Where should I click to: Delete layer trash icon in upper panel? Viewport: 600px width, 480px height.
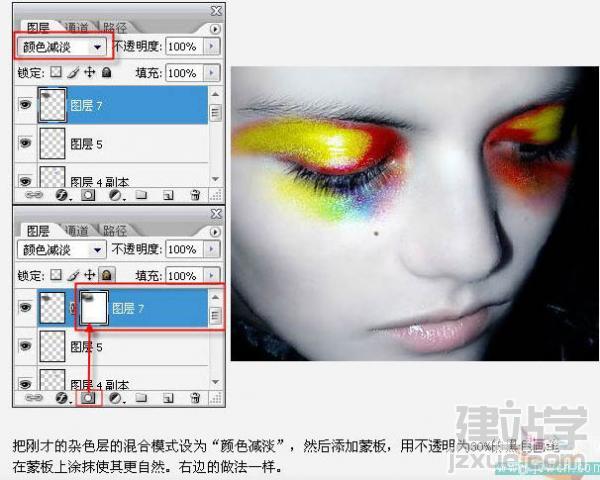pyautogui.click(x=195, y=195)
